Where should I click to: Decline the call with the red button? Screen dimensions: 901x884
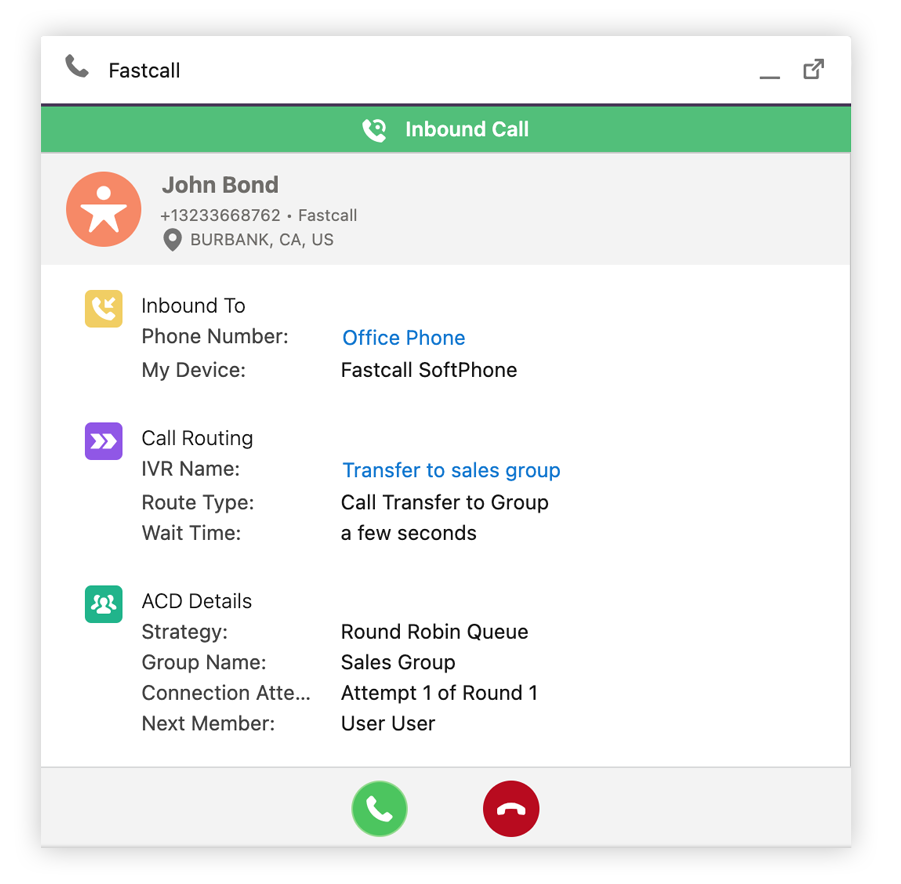511,809
